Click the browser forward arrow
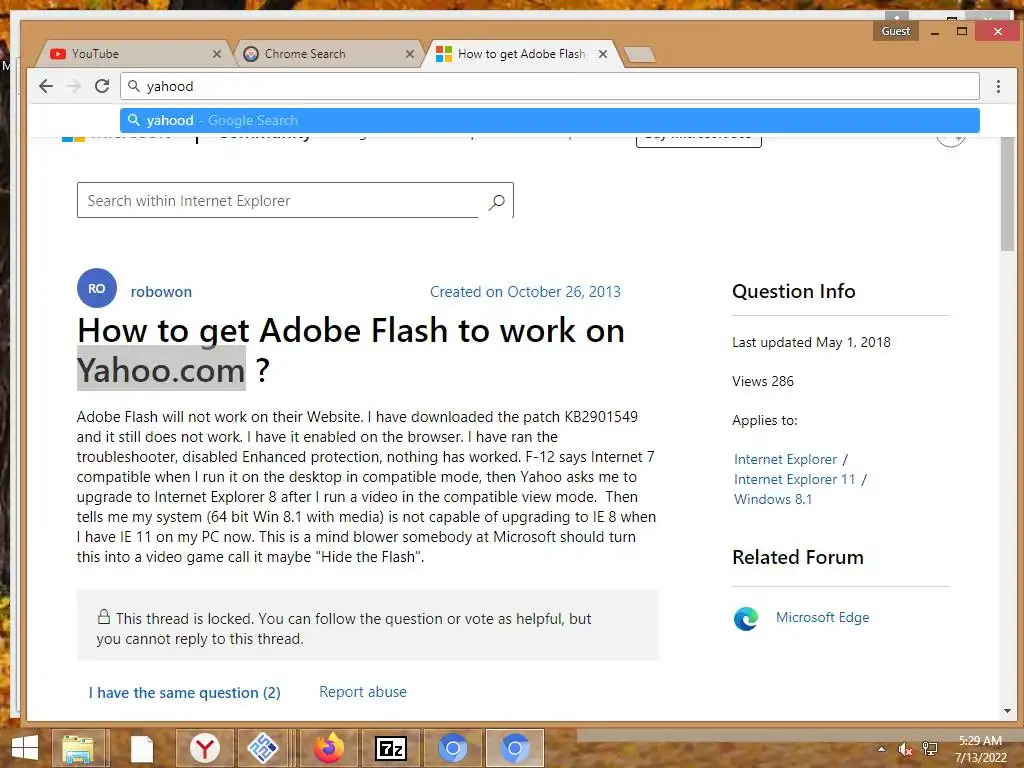The image size is (1024, 768). click(74, 86)
